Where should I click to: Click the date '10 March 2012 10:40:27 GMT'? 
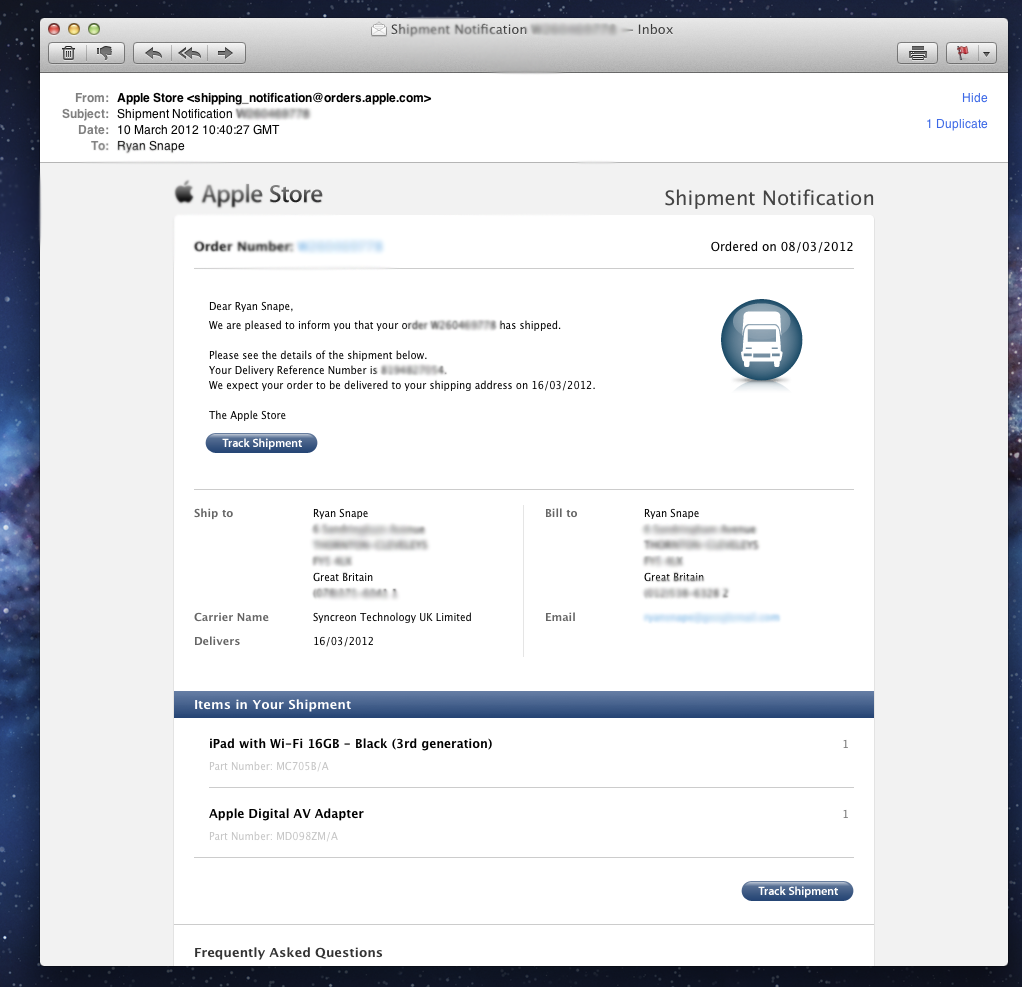[x=197, y=130]
